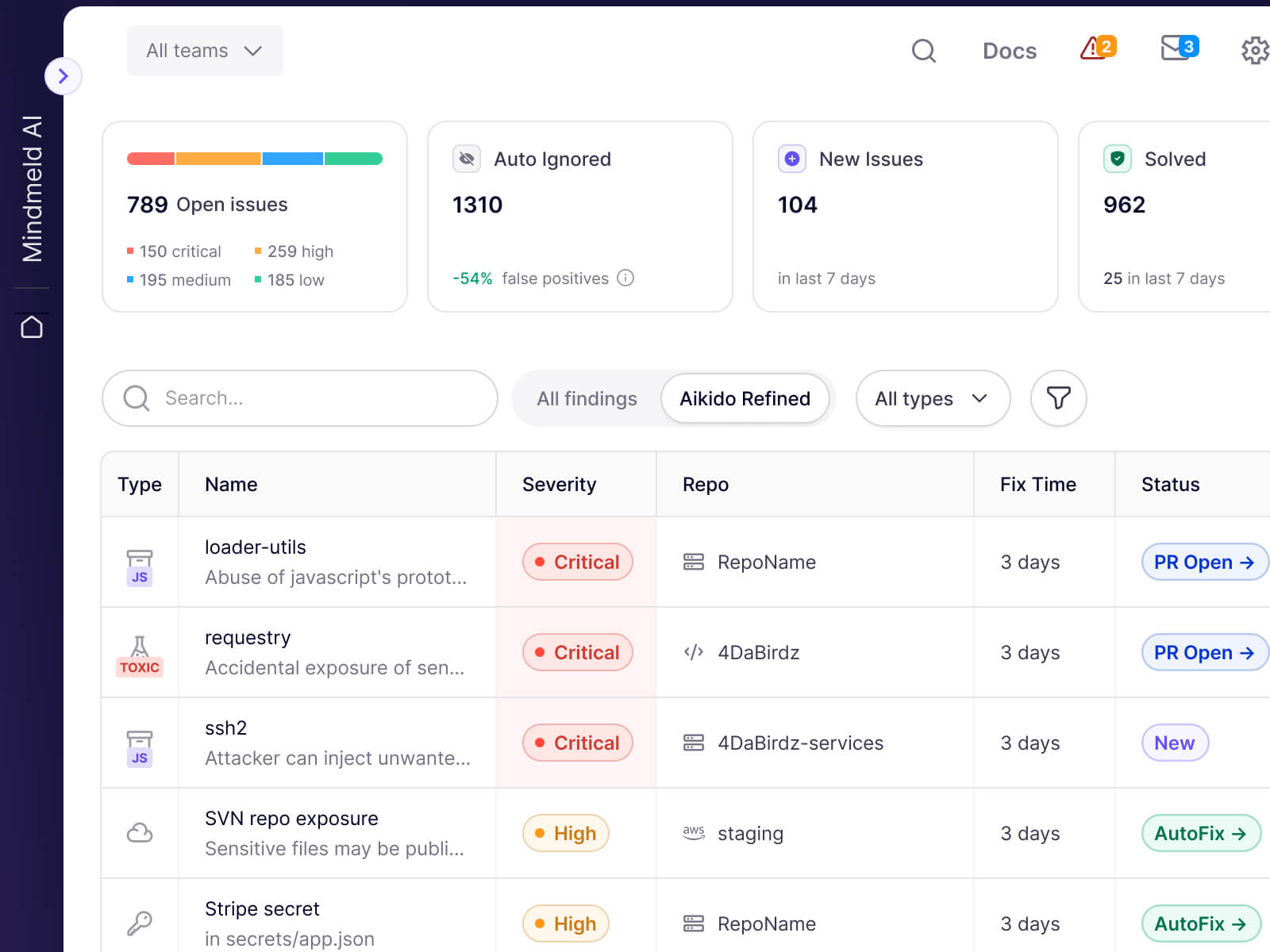The width and height of the screenshot is (1270, 952).
Task: Click the Auto Ignored eye-off icon
Action: point(467,159)
